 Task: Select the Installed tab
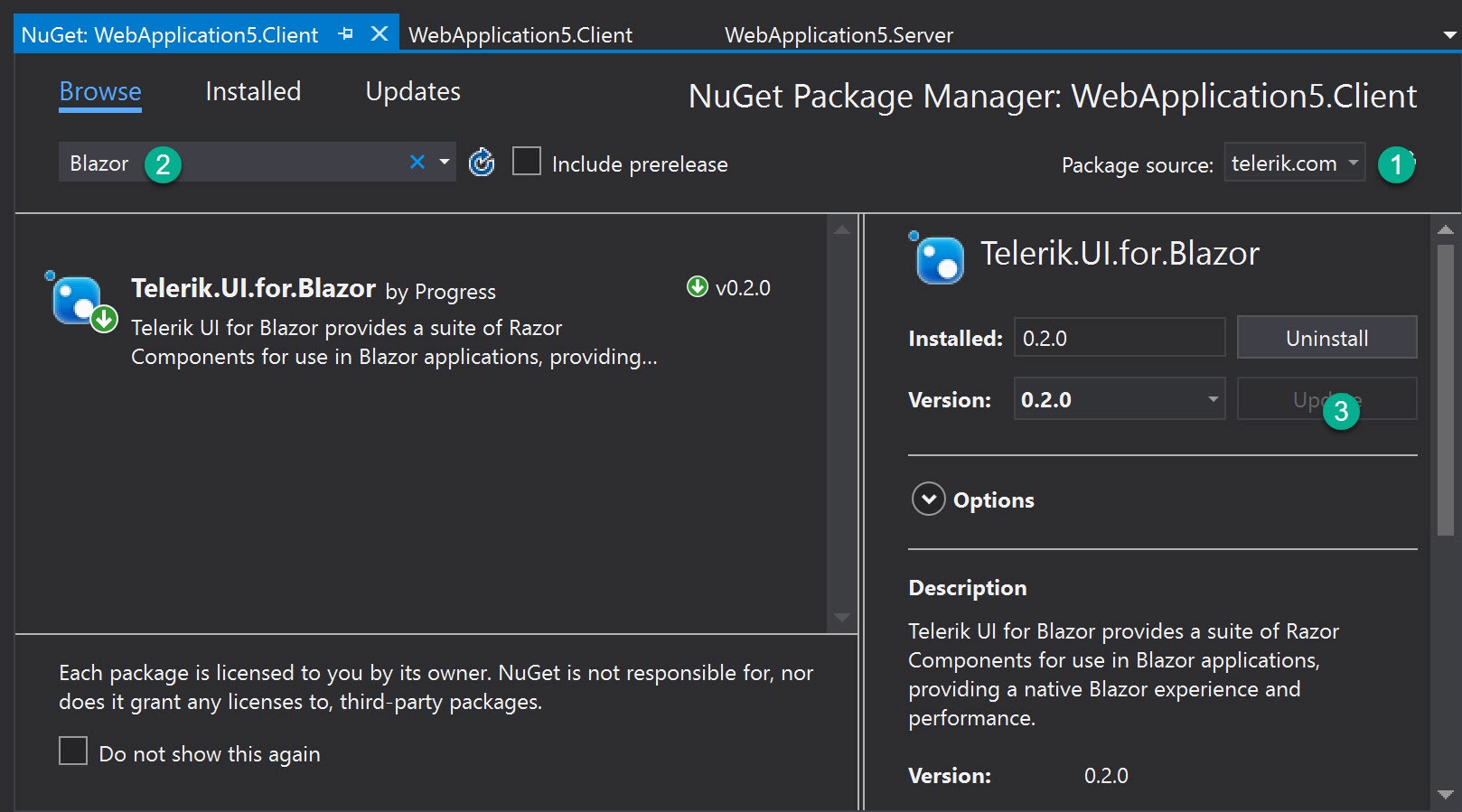tap(253, 91)
